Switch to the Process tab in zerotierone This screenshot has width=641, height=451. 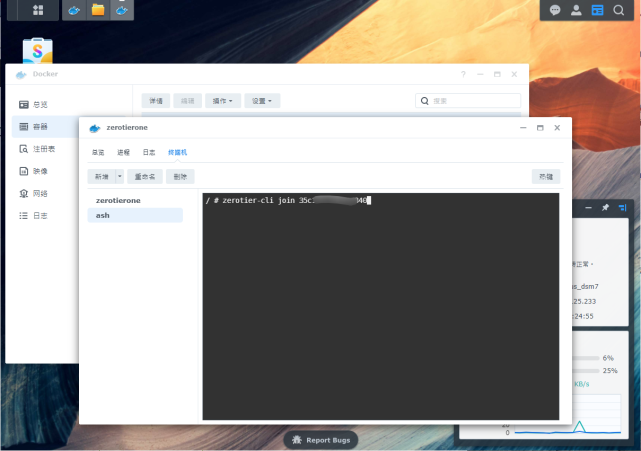(123, 152)
